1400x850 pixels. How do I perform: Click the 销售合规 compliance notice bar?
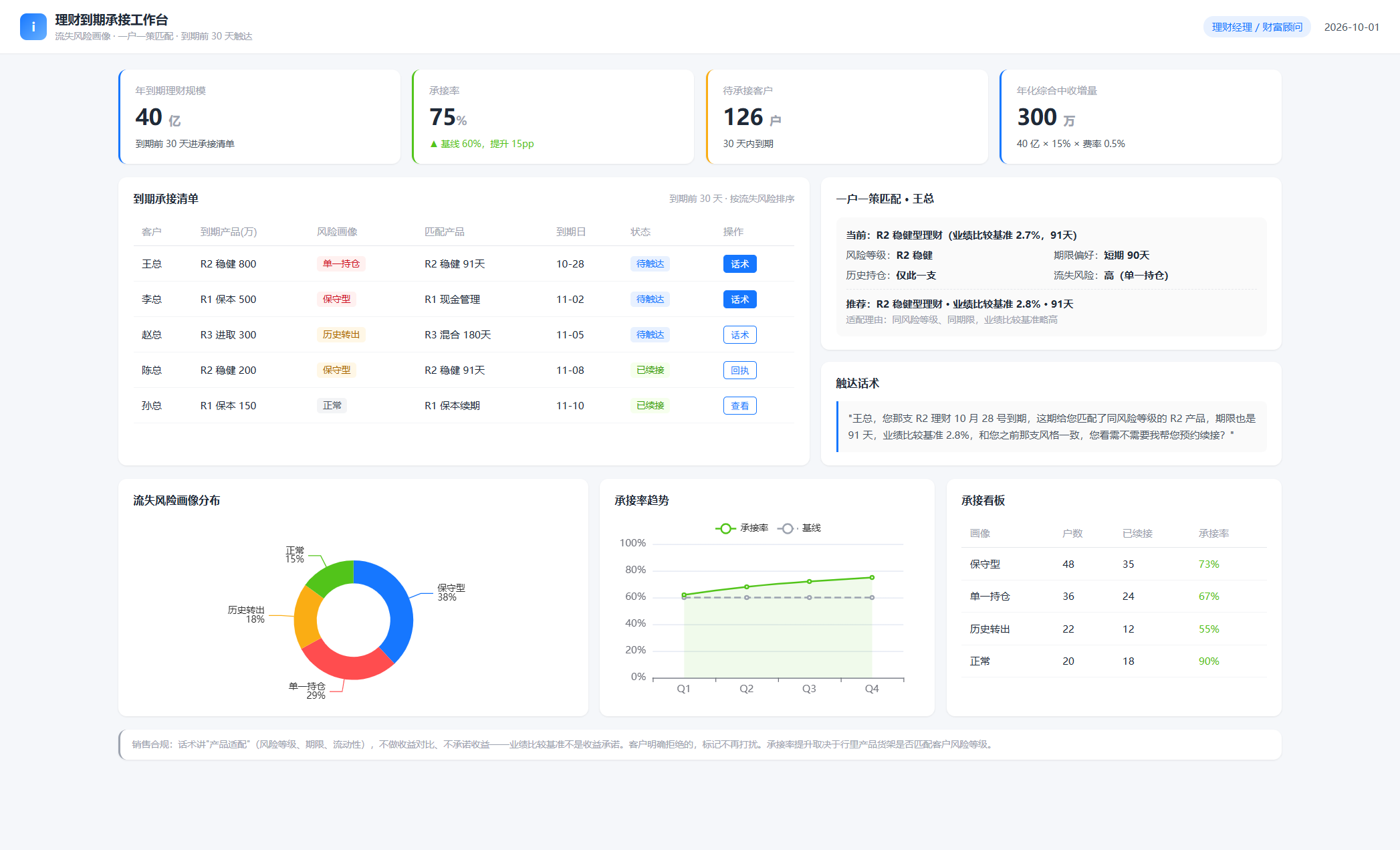(x=700, y=744)
